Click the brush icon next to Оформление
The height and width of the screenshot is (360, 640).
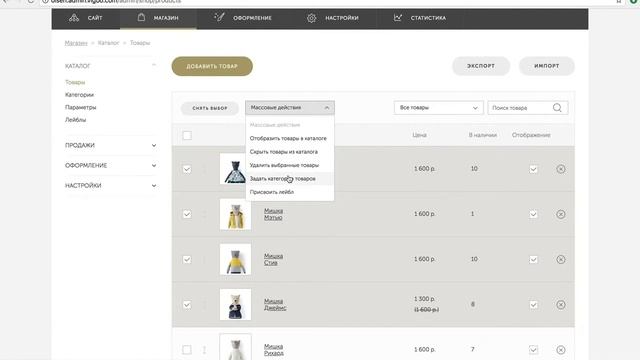tap(219, 17)
